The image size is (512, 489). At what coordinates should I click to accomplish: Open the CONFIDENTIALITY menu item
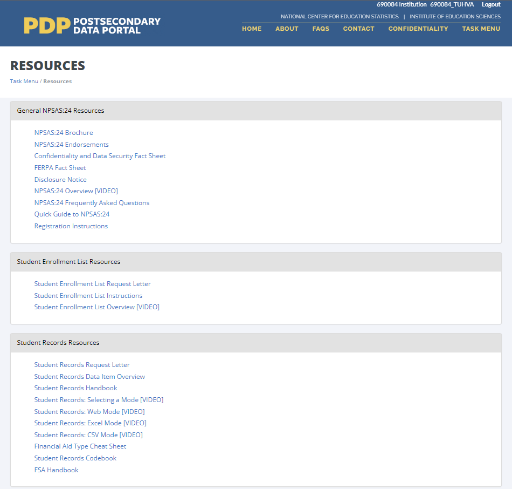click(x=418, y=29)
